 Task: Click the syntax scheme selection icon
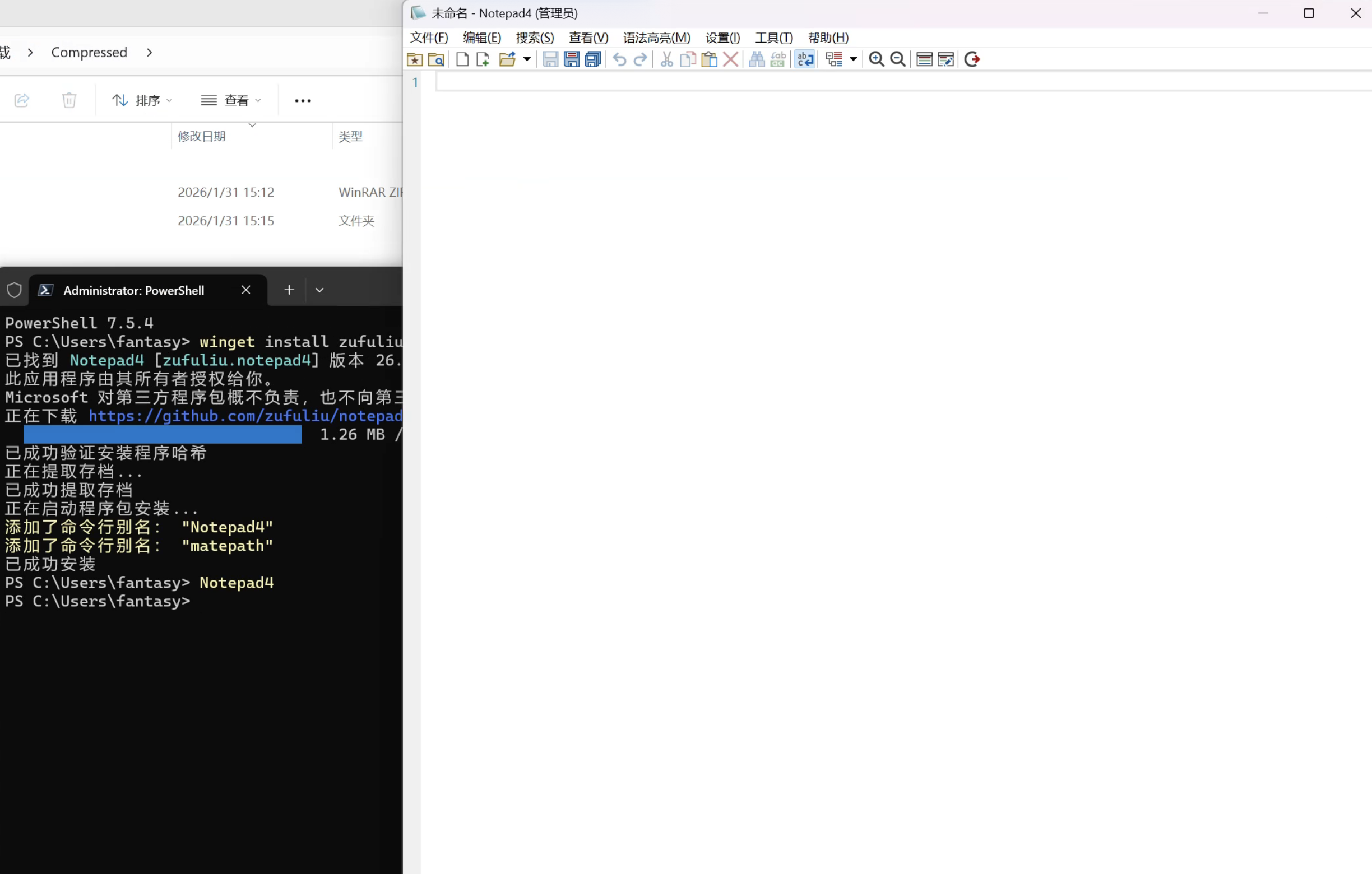click(924, 59)
